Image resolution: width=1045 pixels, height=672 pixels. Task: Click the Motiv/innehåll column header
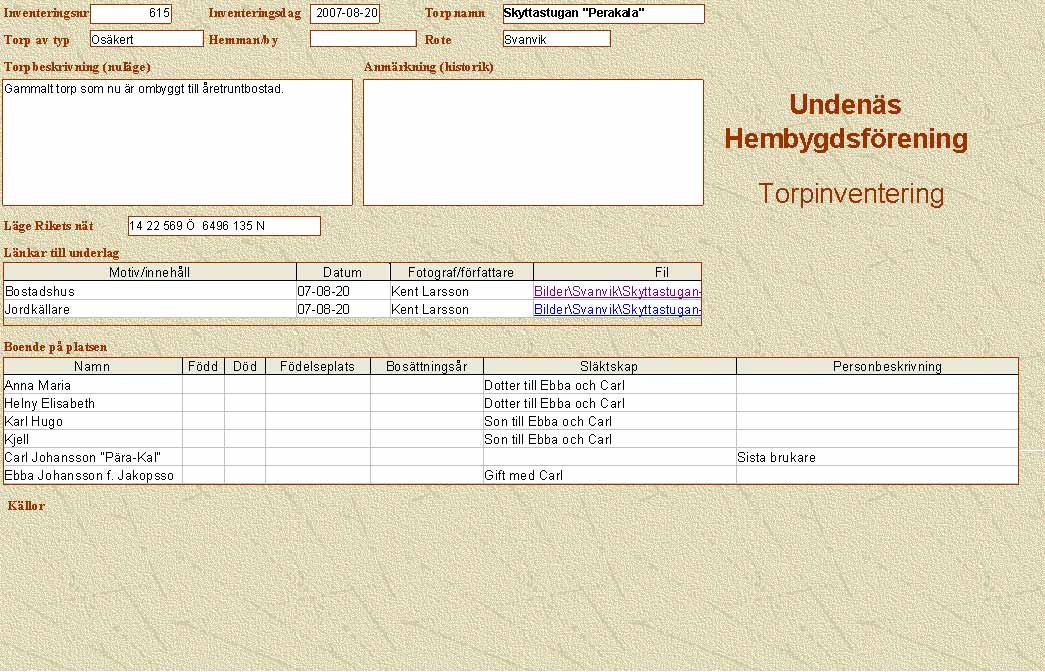150,273
